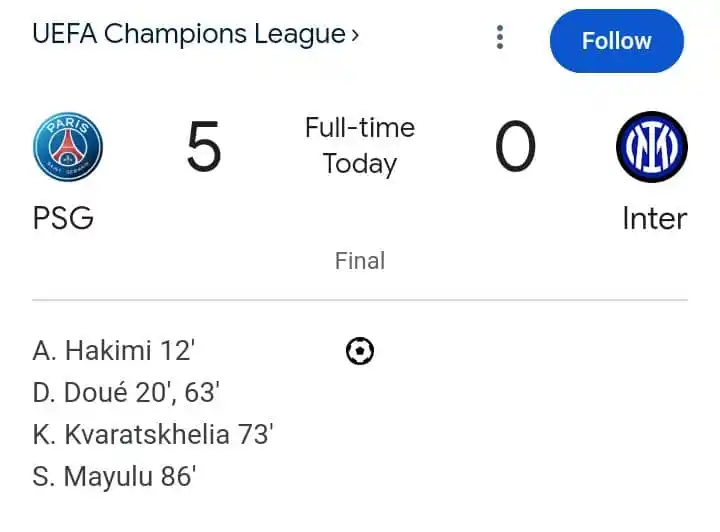The image size is (720, 532).
Task: Select scorer K. Kvaratskhelia 73'
Action: (153, 435)
